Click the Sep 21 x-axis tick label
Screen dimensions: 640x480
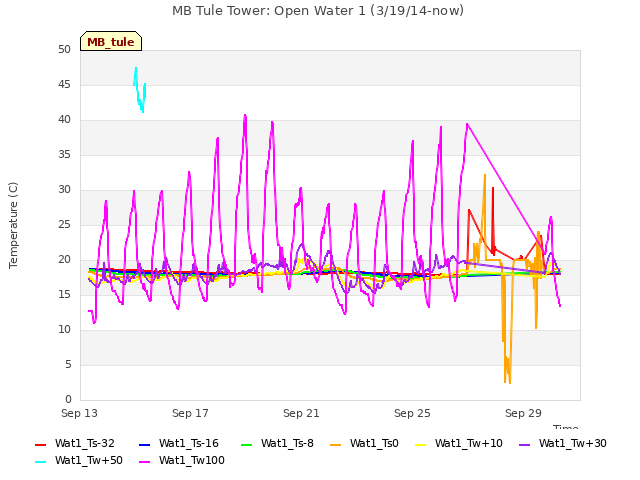pyautogui.click(x=301, y=413)
